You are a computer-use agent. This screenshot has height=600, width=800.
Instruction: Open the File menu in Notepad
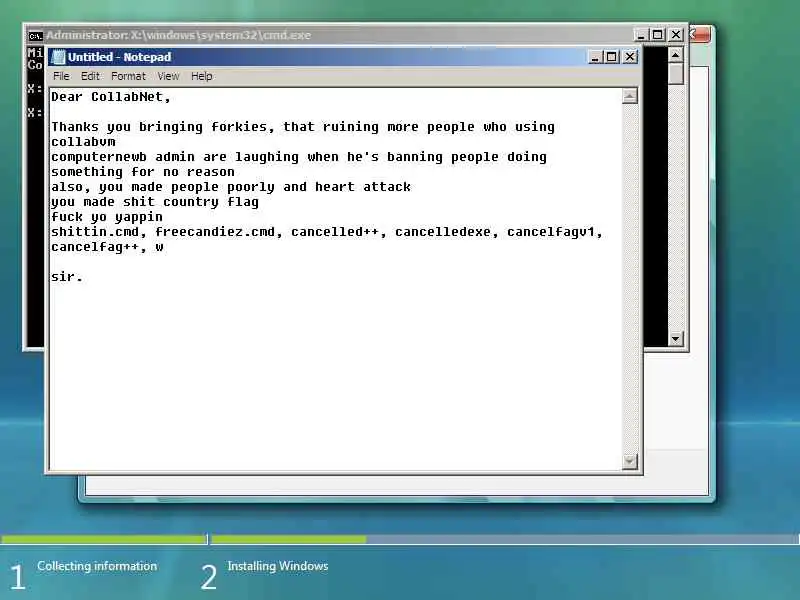pyautogui.click(x=61, y=76)
